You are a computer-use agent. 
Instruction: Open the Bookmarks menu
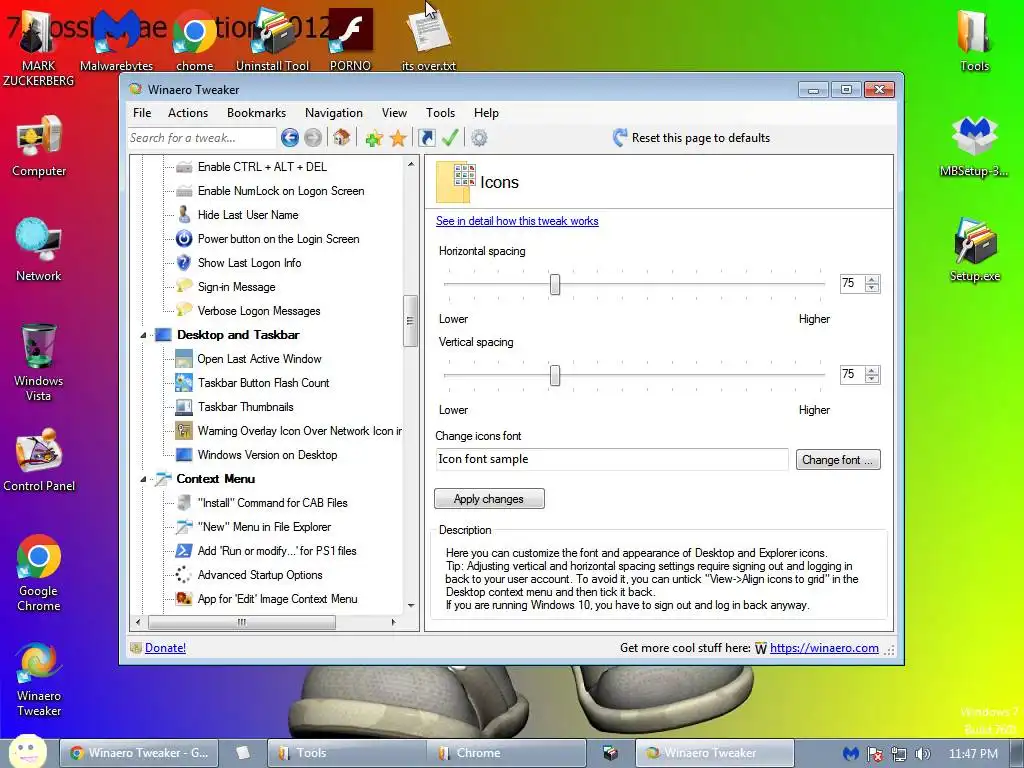coord(256,113)
